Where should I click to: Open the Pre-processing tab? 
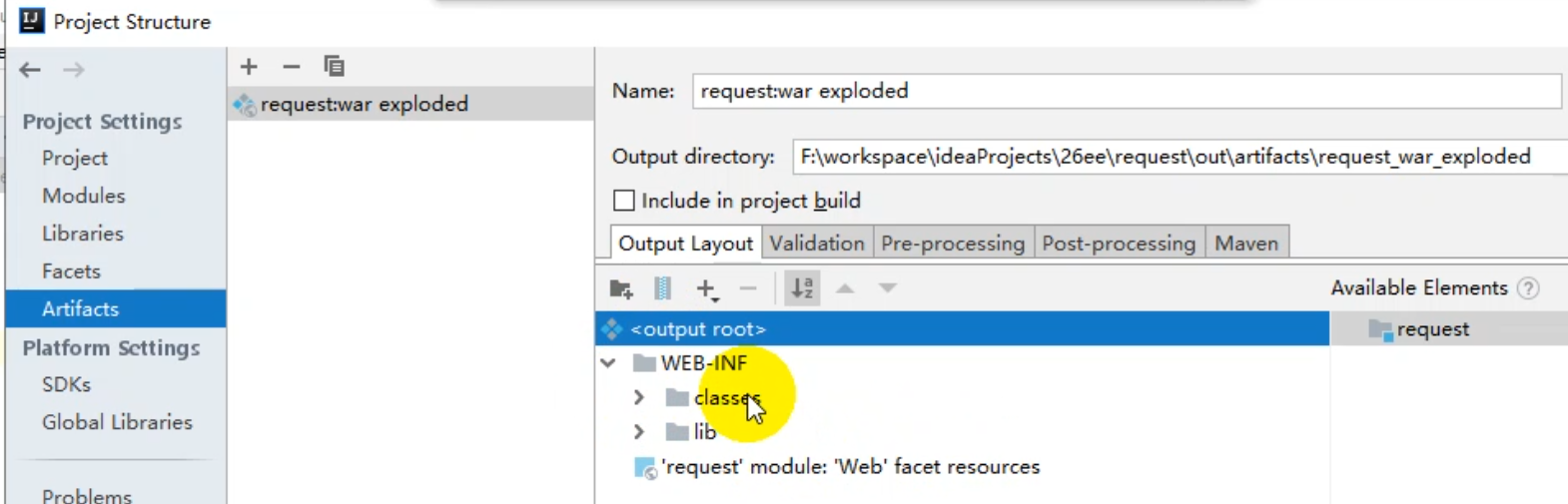pos(952,244)
